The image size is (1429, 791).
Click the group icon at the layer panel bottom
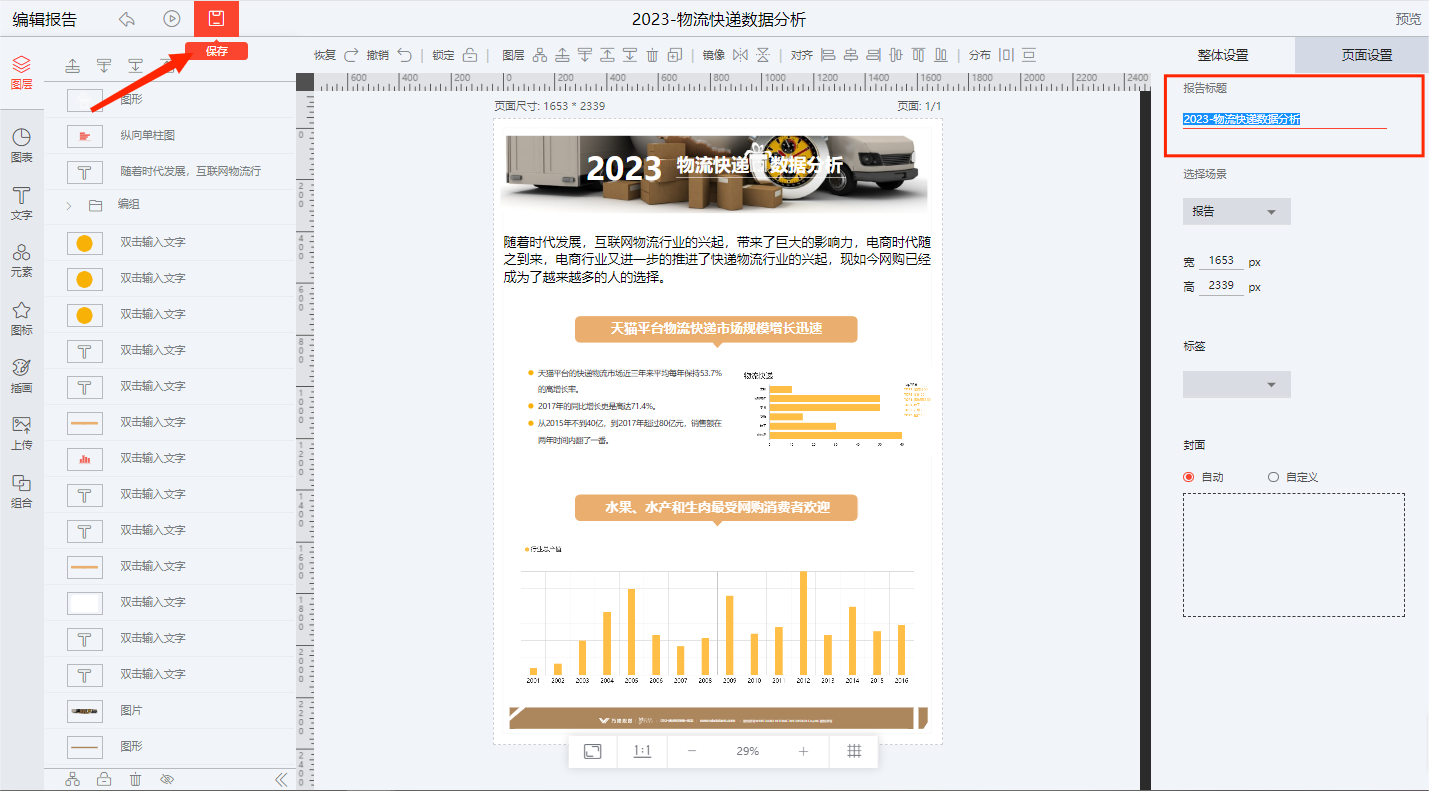click(72, 780)
